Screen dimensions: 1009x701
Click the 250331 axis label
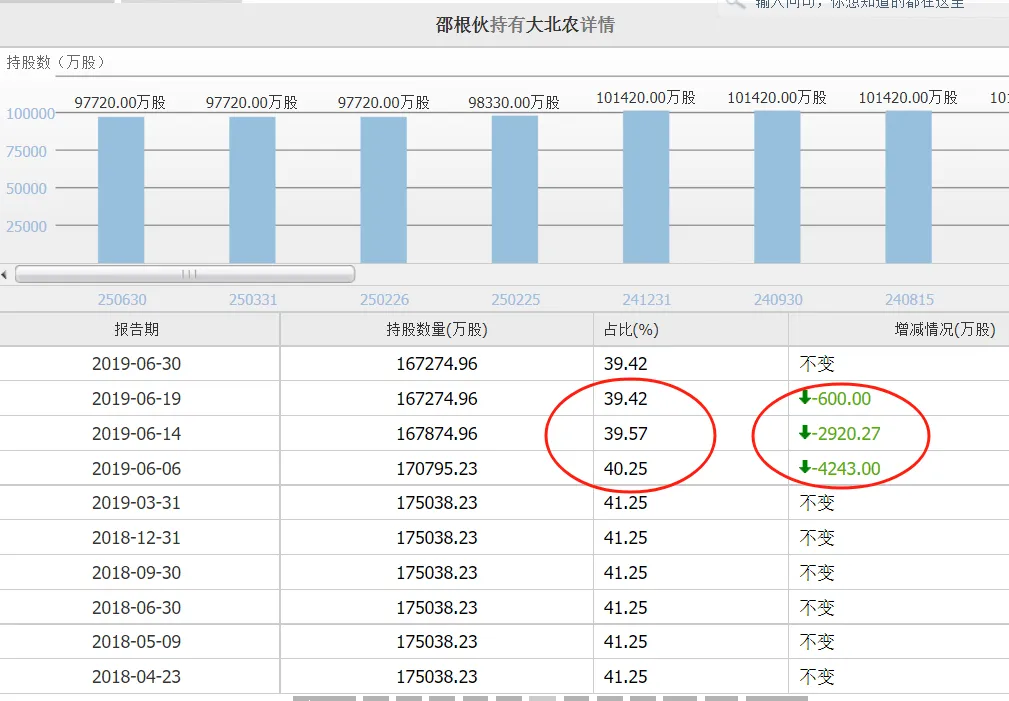(253, 299)
